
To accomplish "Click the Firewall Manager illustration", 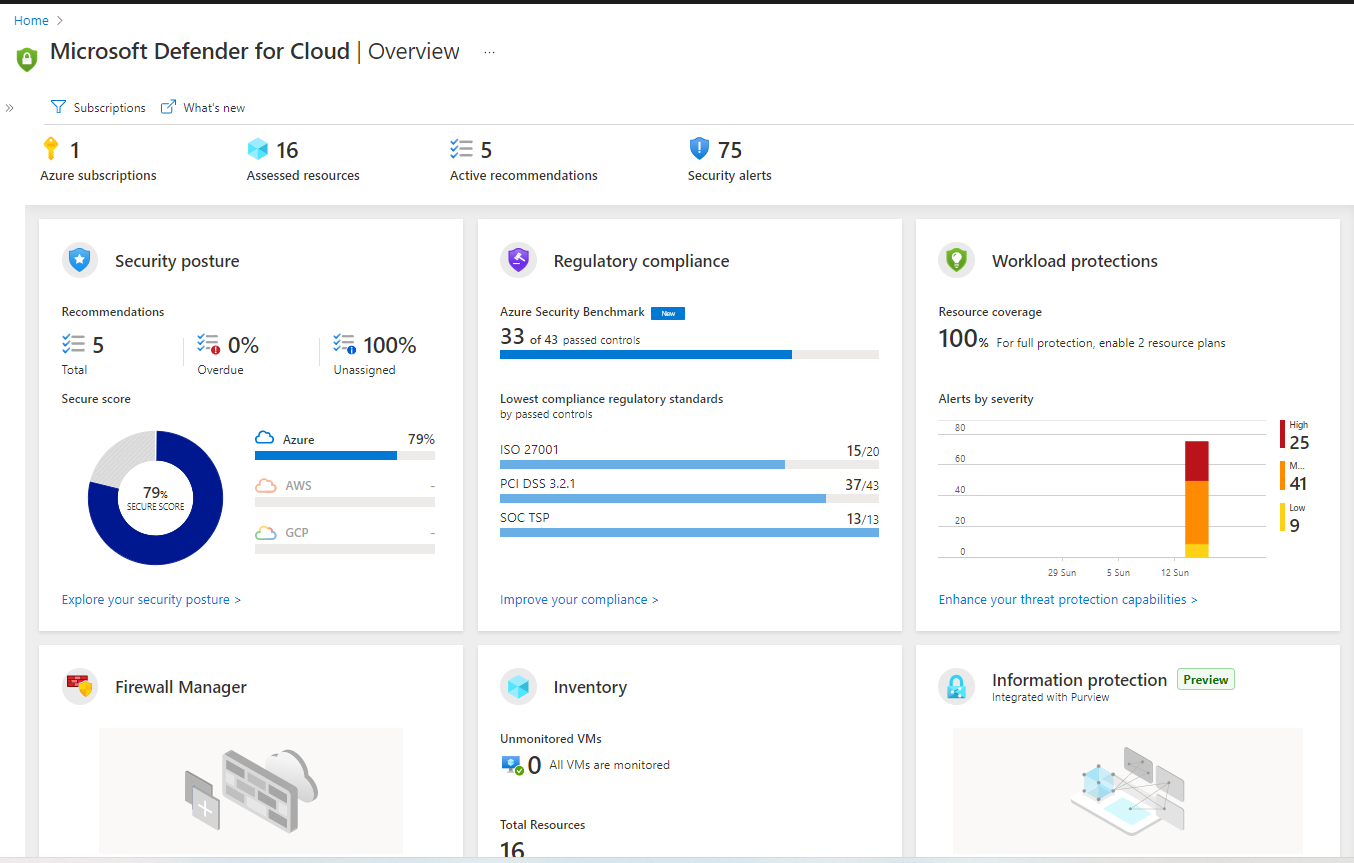I will 251,790.
